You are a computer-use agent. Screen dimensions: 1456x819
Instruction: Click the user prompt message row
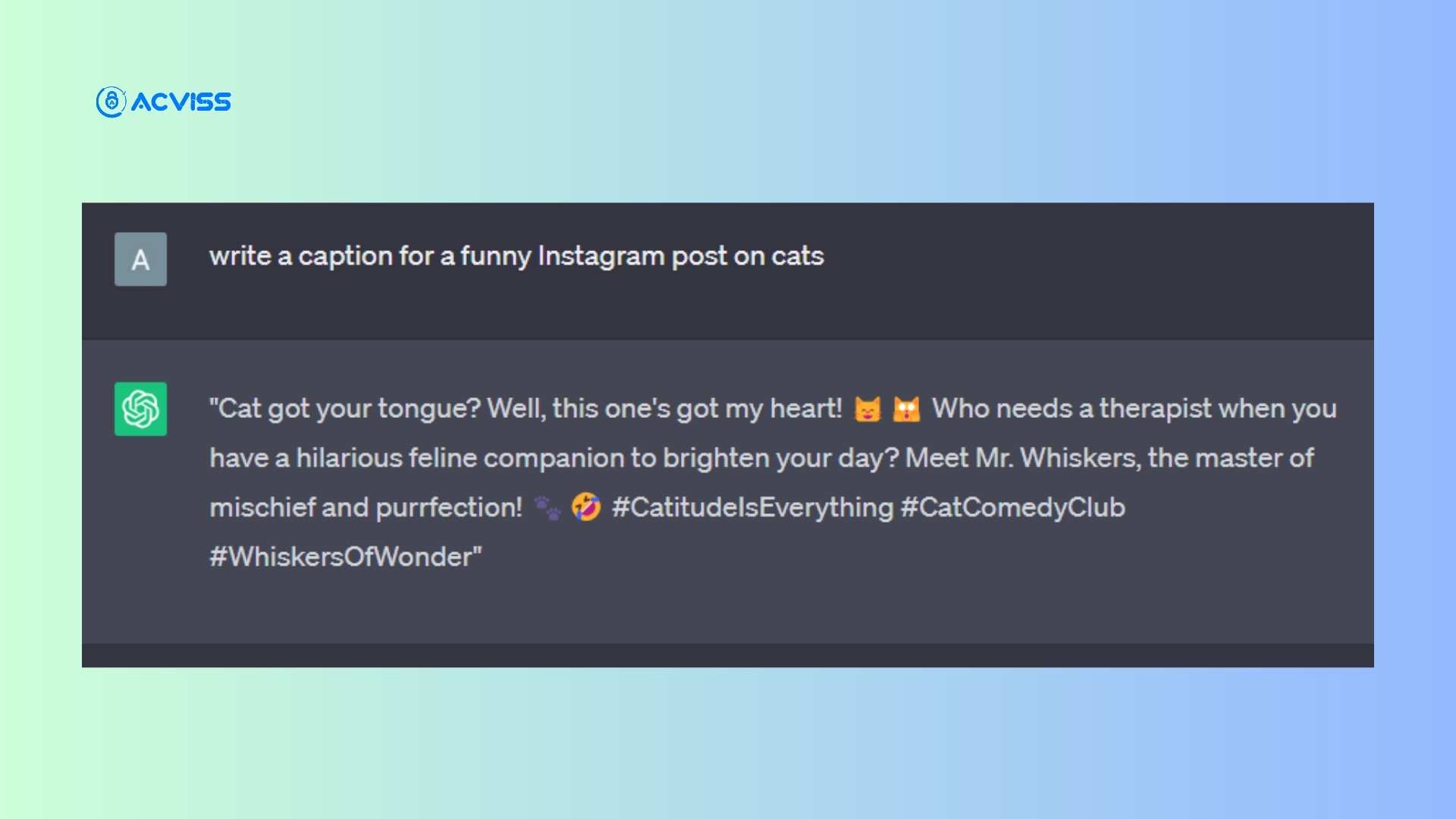pyautogui.click(x=728, y=271)
